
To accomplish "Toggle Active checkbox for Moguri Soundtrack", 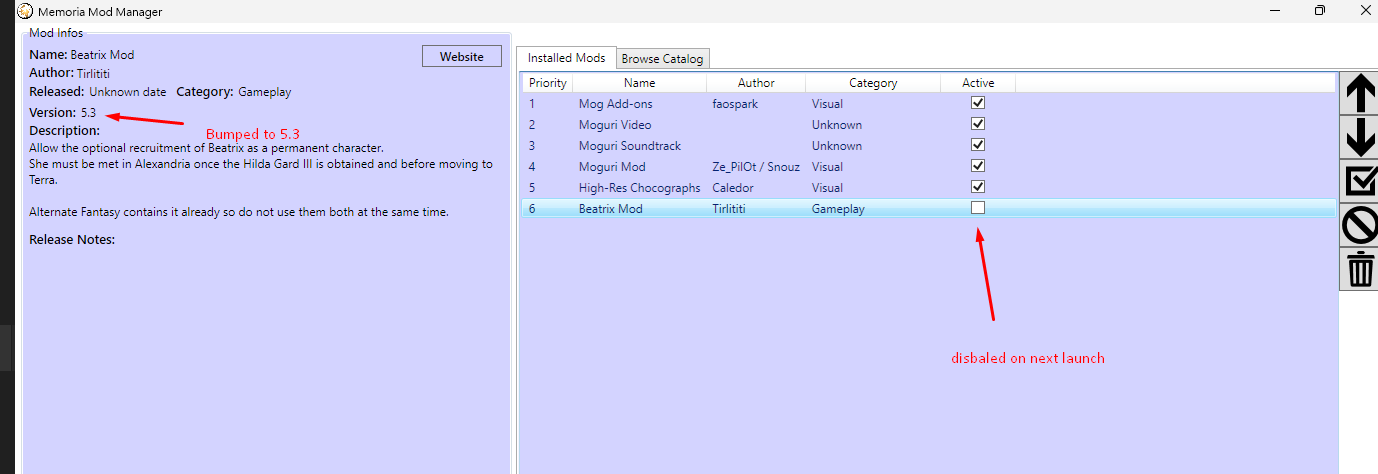I will 978,145.
